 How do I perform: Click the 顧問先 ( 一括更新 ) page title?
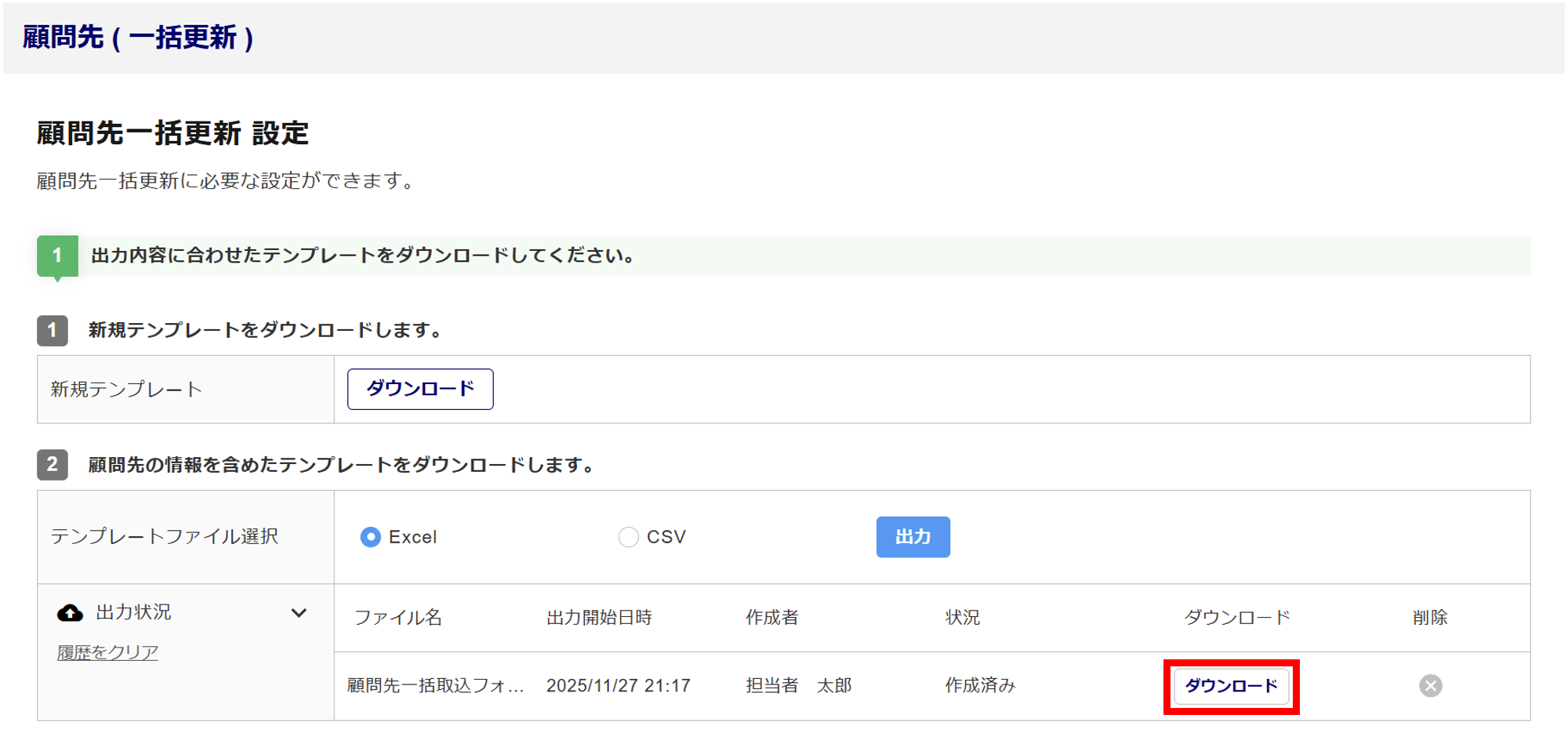pos(138,38)
